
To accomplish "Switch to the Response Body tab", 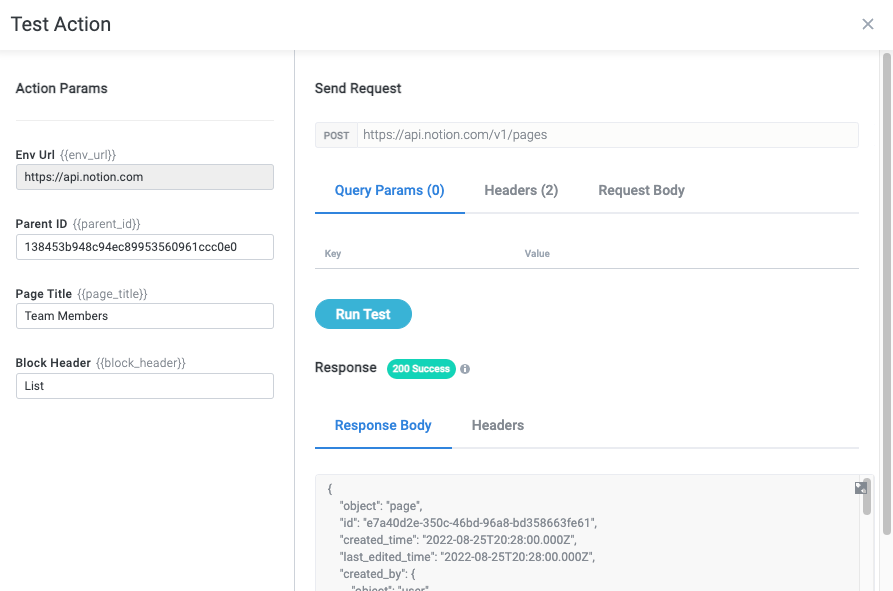I will pos(383,425).
